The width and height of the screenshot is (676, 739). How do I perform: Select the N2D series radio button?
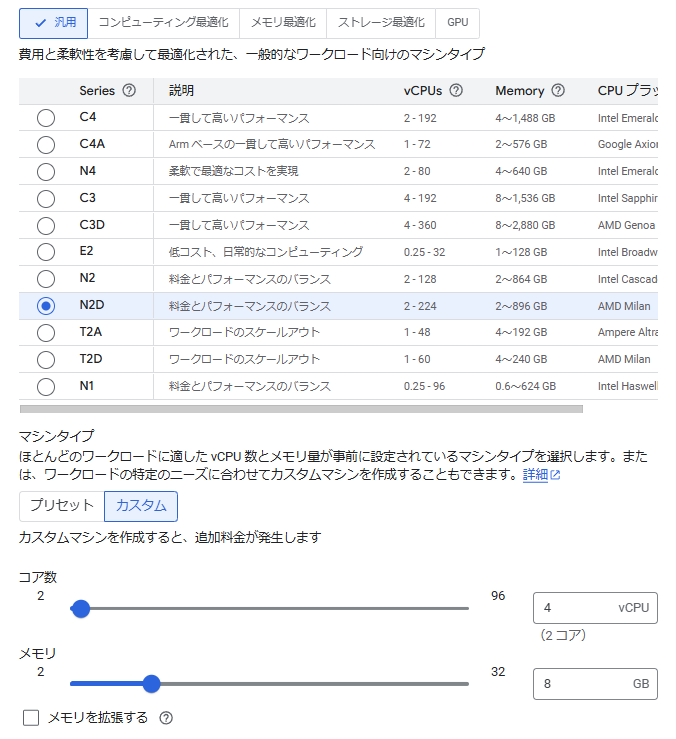(46, 306)
